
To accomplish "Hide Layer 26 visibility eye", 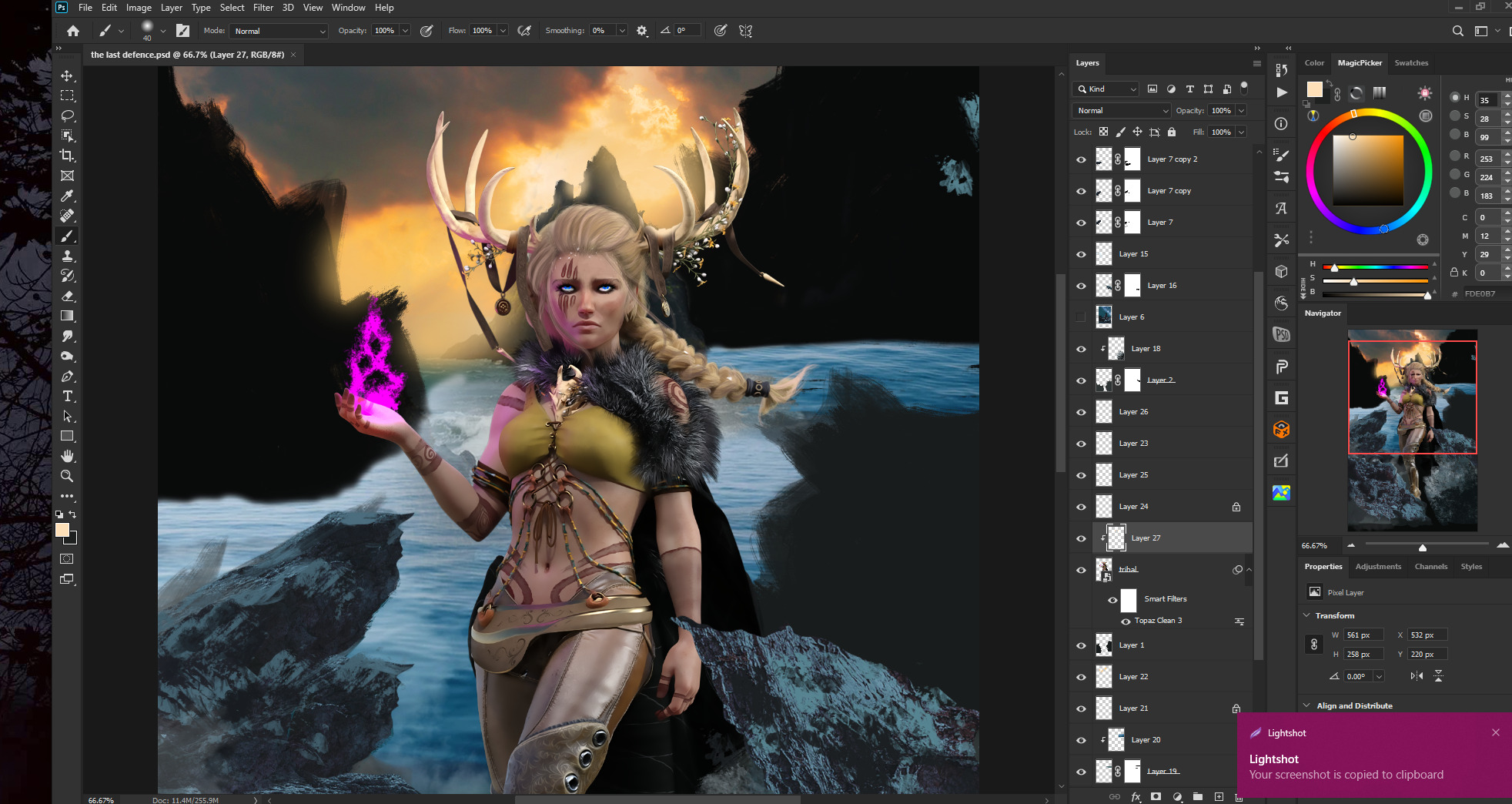I will pos(1081,412).
